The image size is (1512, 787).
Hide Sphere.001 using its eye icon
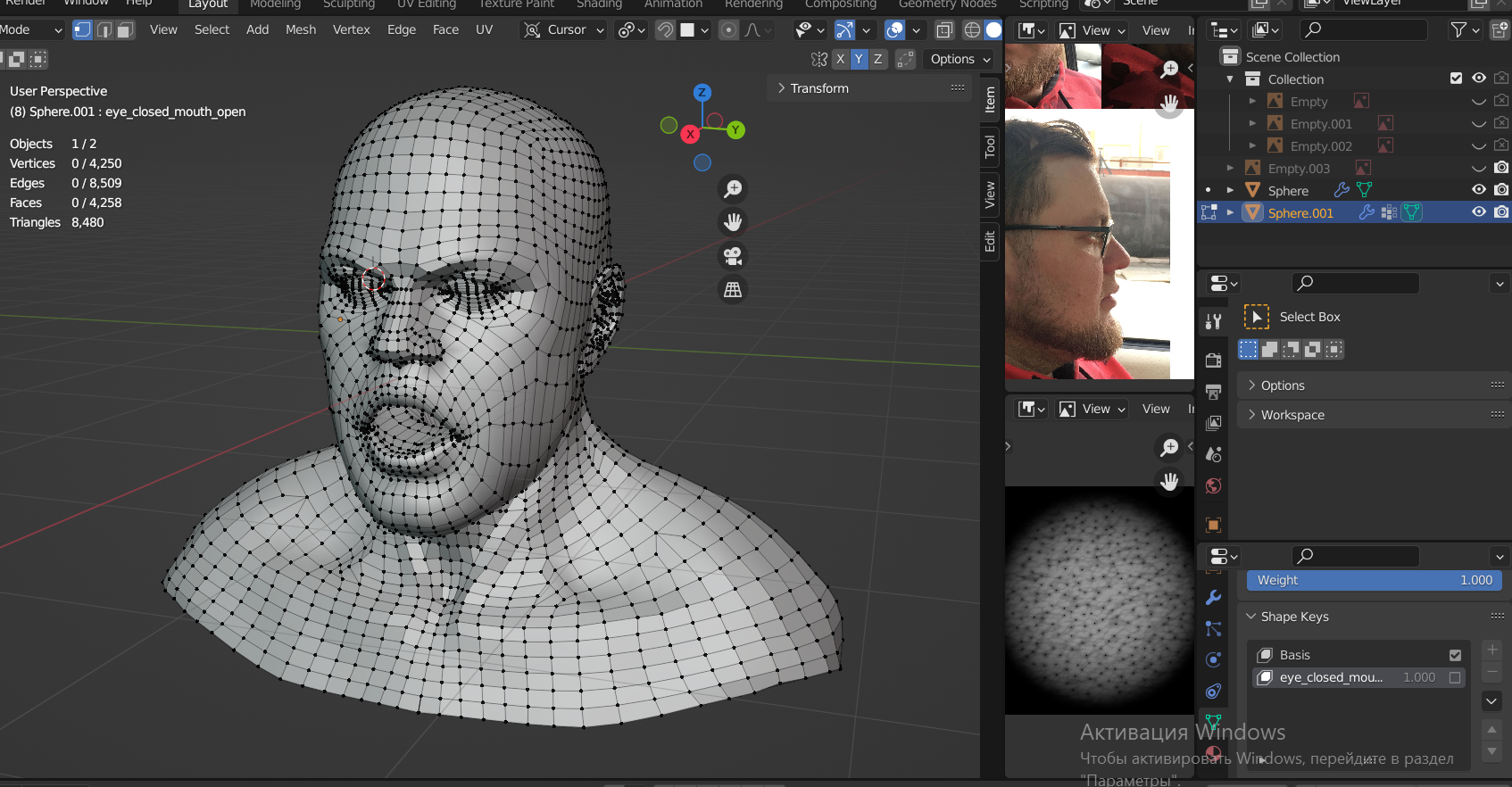coord(1479,212)
